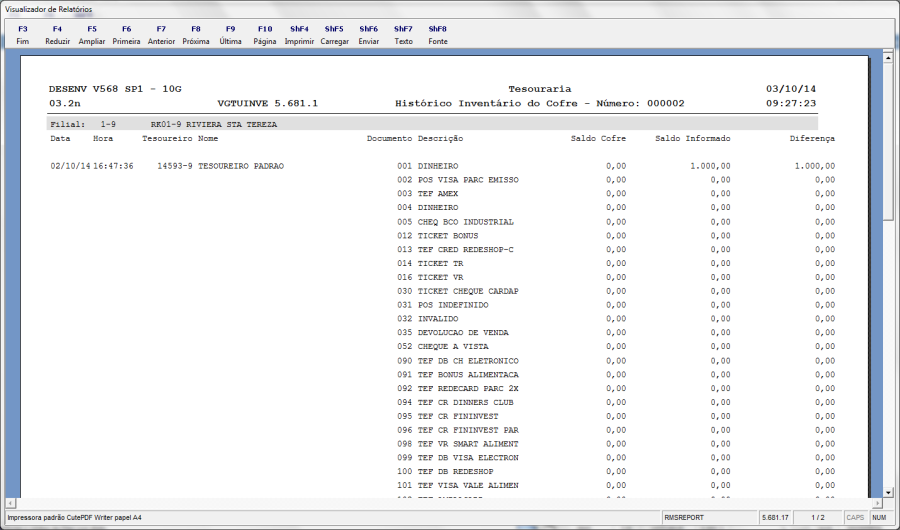Viewport: 900px width, 530px height.
Task: Open F10 Página page selector
Action: pyautogui.click(x=265, y=35)
